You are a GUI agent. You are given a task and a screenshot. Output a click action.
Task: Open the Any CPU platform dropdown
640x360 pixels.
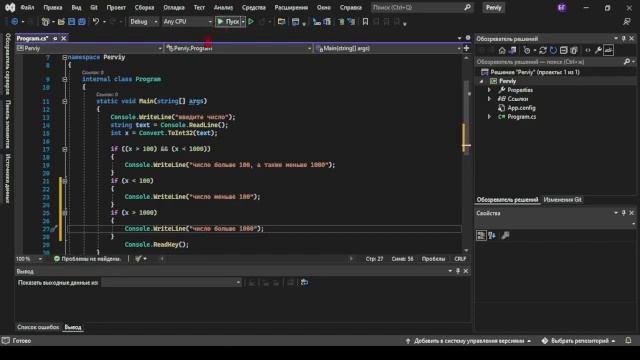(187, 22)
